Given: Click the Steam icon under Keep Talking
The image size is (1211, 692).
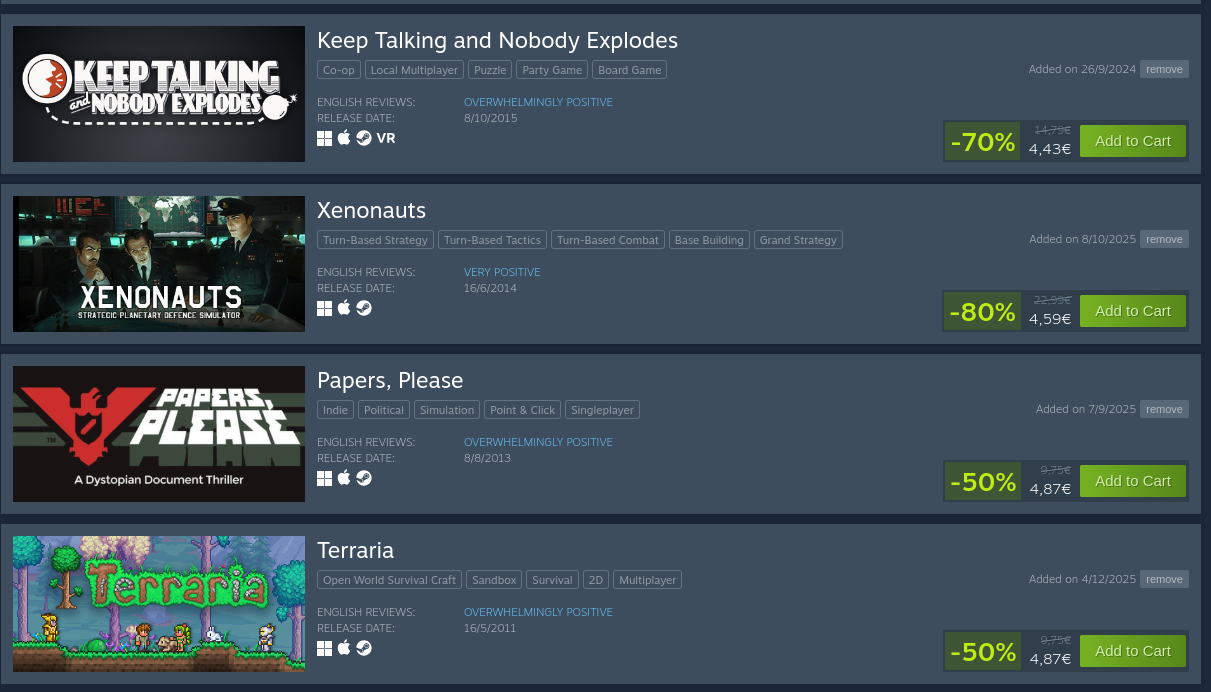Looking at the screenshot, I should point(364,138).
